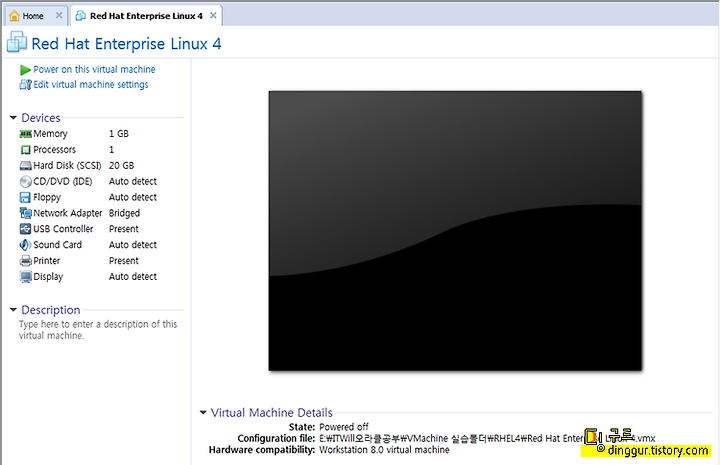Click the 20 GB hard disk value
The image size is (720, 465).
122,165
